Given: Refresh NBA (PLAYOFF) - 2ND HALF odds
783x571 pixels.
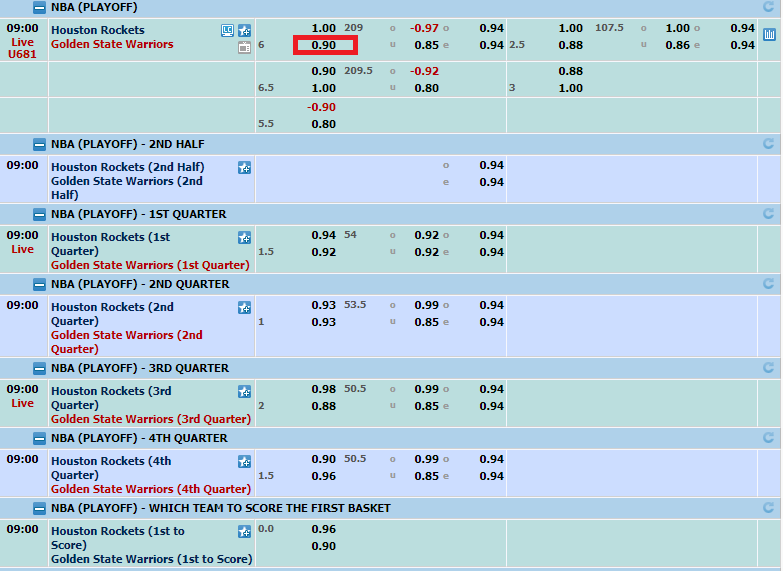Looking at the screenshot, I should coord(769,144).
